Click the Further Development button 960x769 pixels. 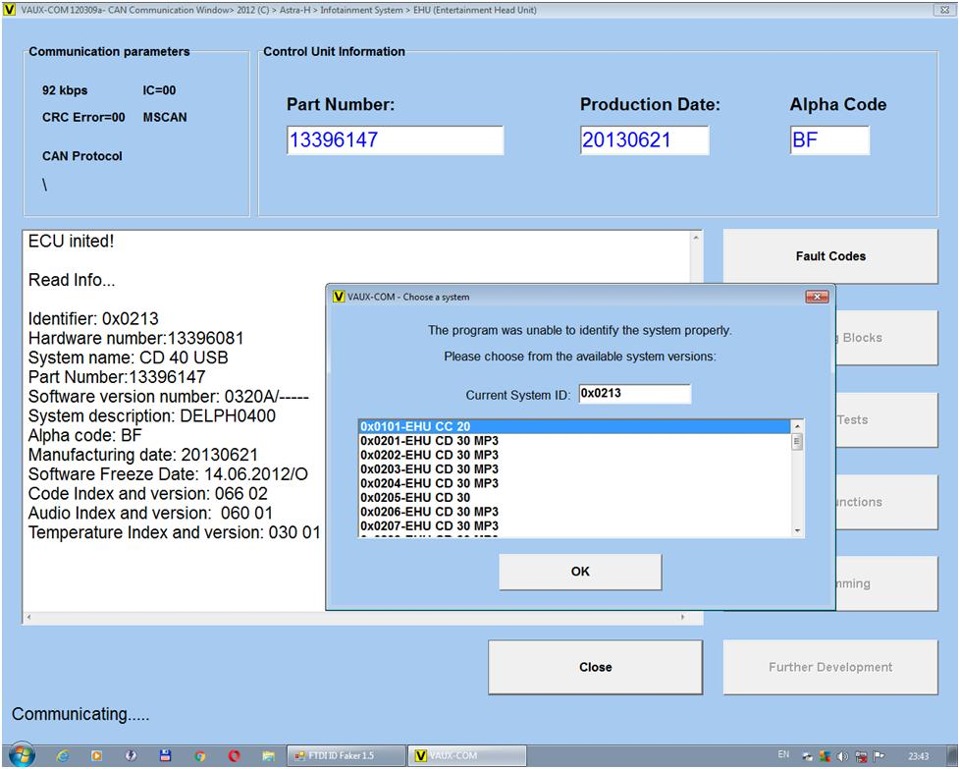point(830,667)
